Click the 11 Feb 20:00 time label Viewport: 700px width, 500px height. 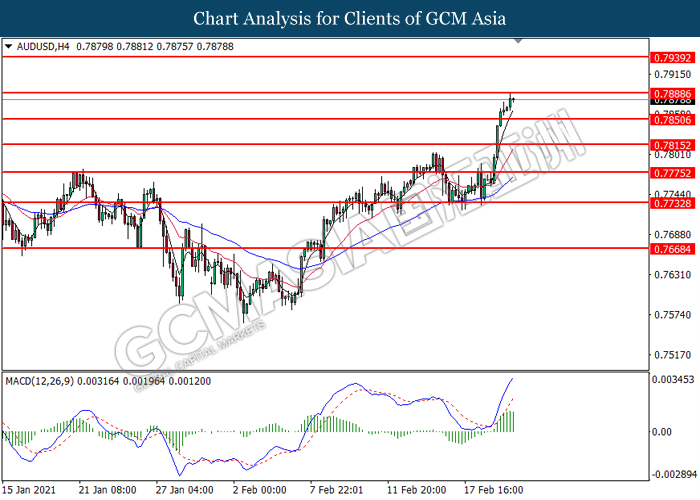[x=417, y=490]
